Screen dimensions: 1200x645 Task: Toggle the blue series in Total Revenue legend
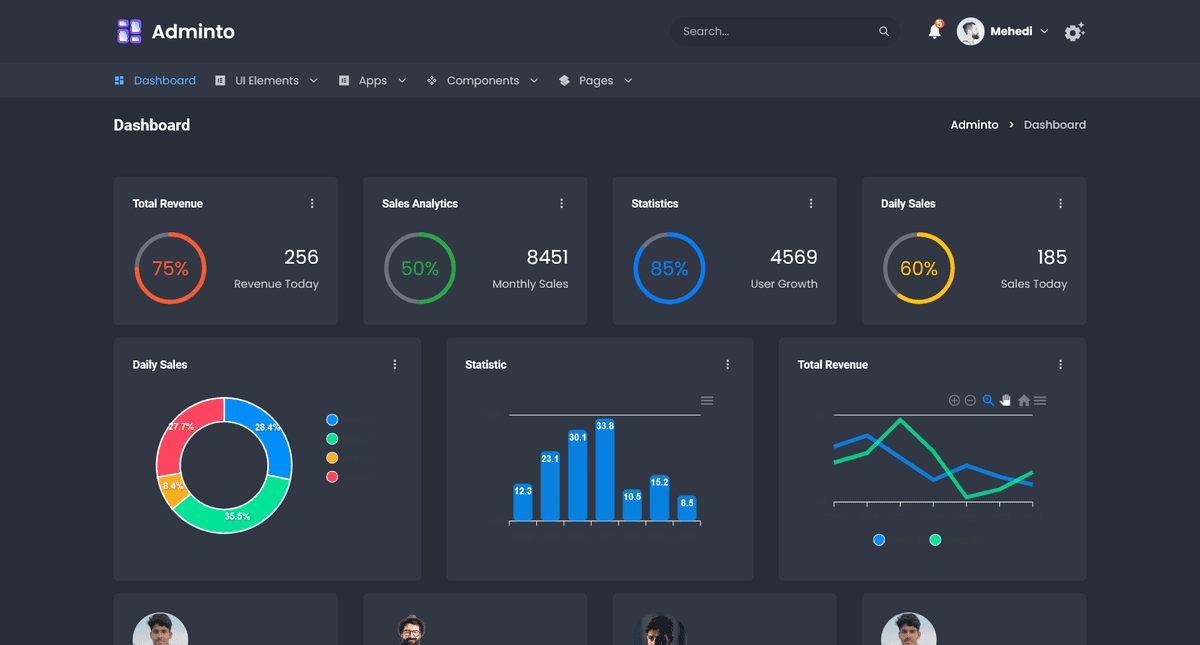point(878,539)
